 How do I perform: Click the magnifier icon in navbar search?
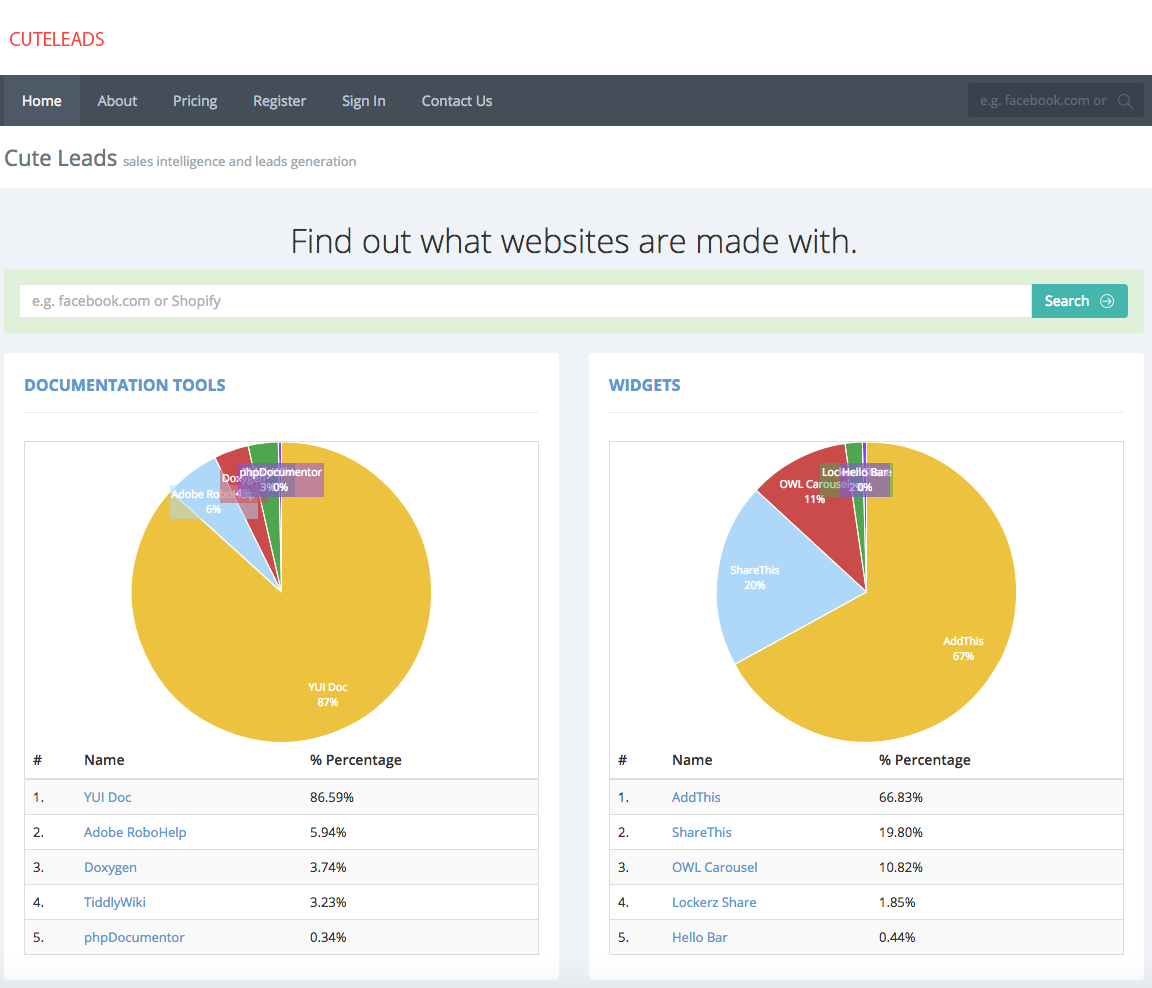click(x=1125, y=101)
